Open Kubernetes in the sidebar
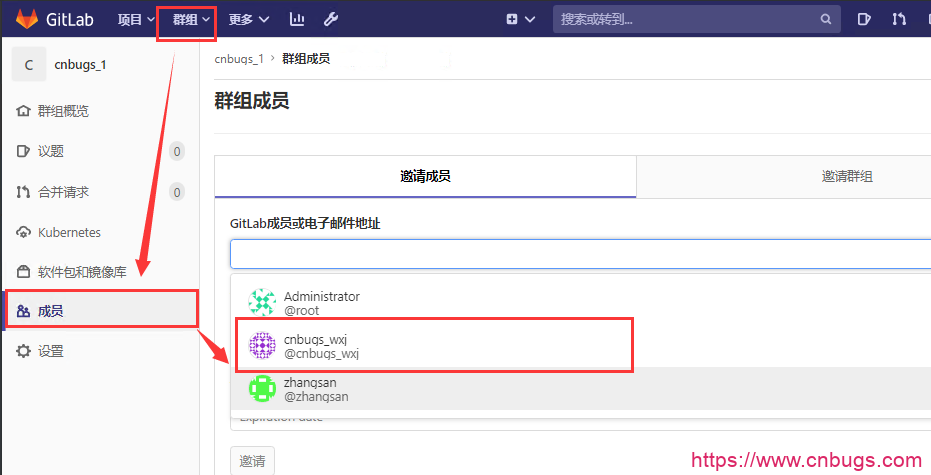931x475 pixels. pyautogui.click(x=69, y=232)
